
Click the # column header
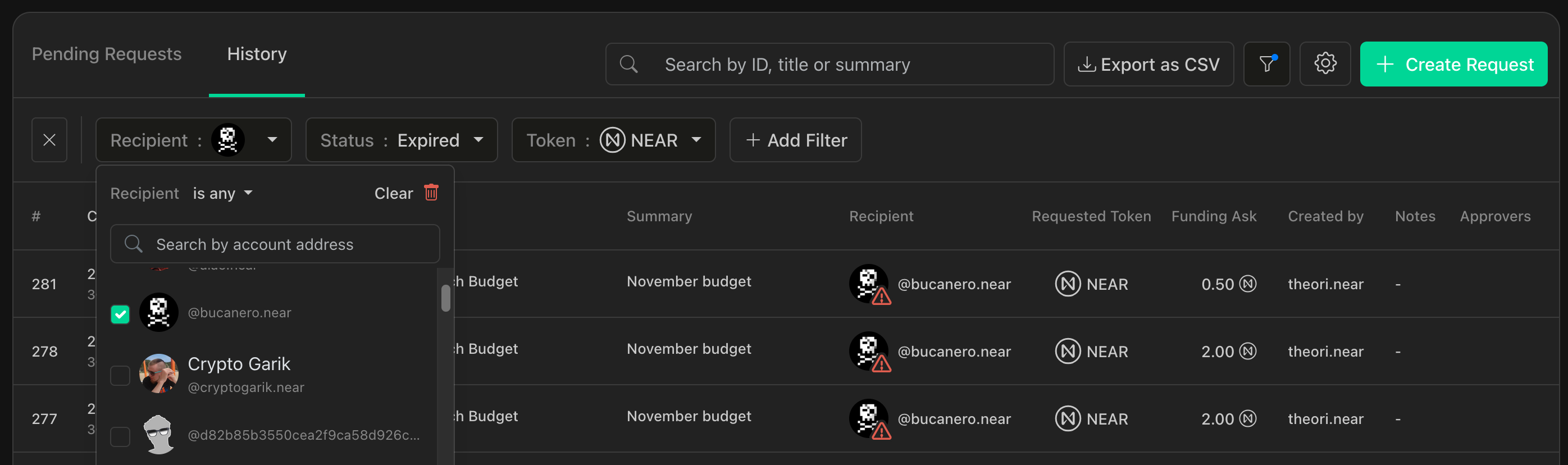36,216
